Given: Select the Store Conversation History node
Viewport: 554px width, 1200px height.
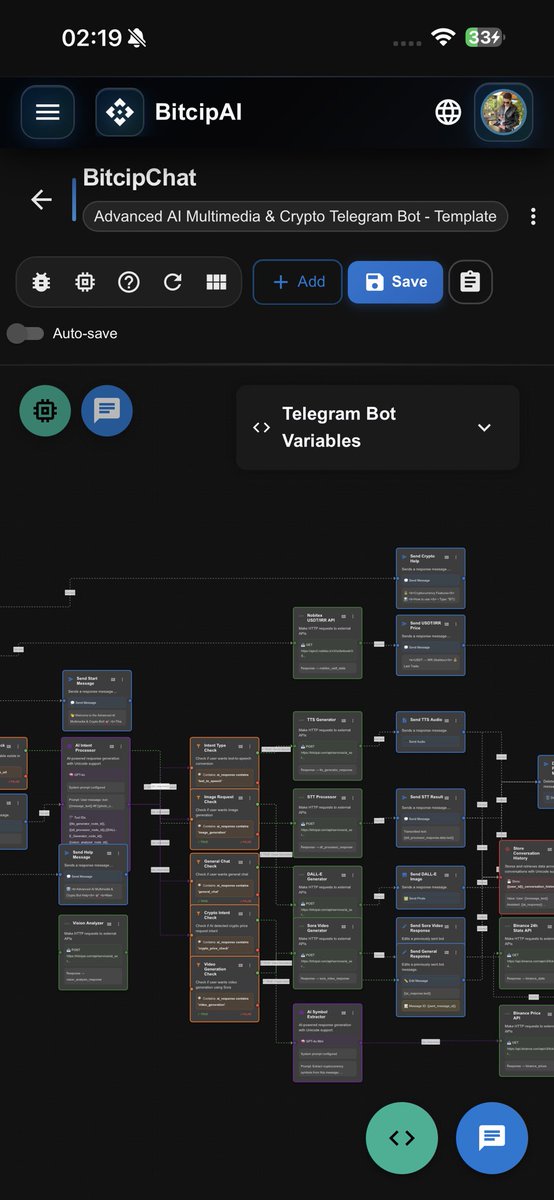Looking at the screenshot, I should pyautogui.click(x=526, y=877).
